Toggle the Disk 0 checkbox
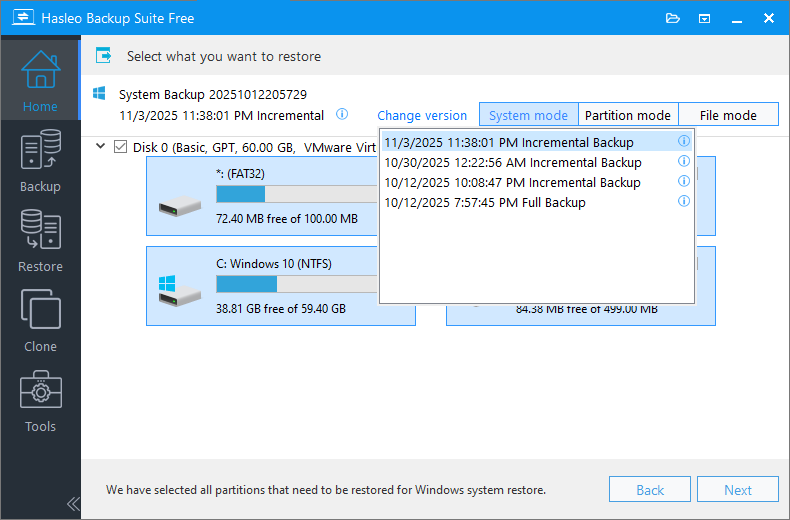 pyautogui.click(x=121, y=147)
